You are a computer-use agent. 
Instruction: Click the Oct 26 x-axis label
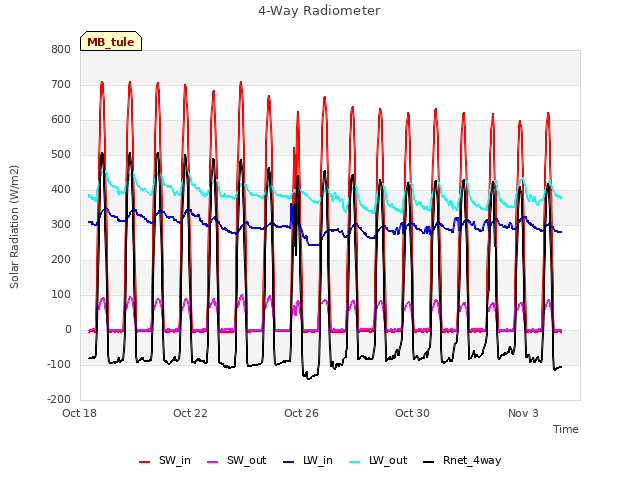click(x=301, y=413)
